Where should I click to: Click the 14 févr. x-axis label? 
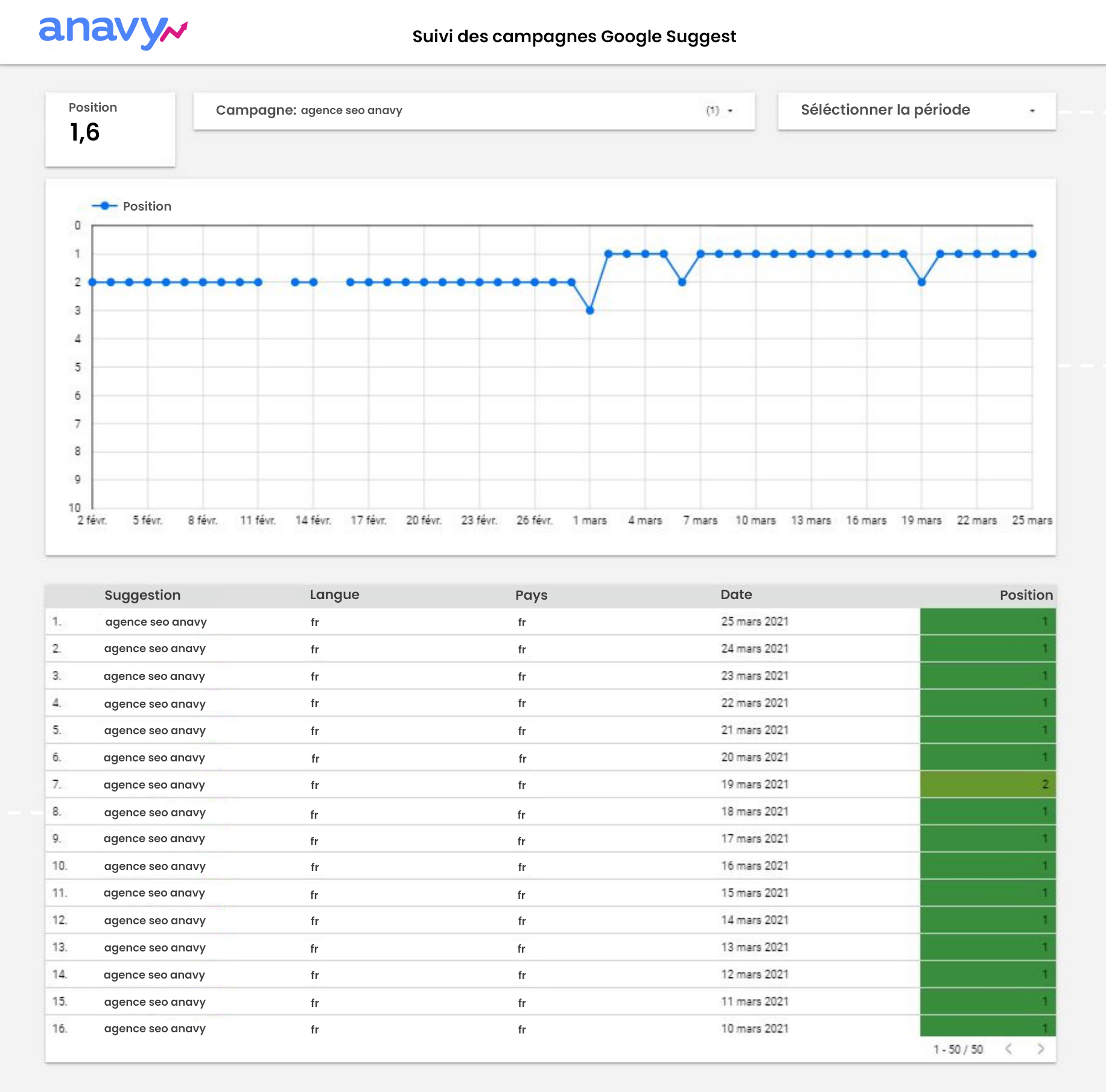(313, 520)
